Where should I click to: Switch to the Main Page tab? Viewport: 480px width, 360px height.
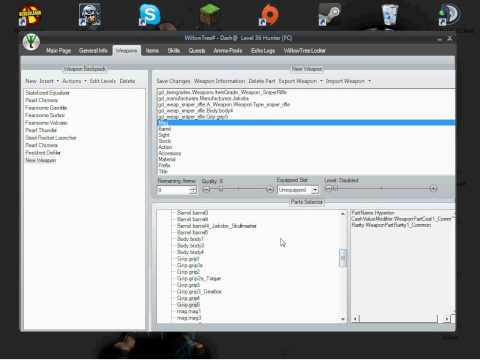pyautogui.click(x=58, y=51)
